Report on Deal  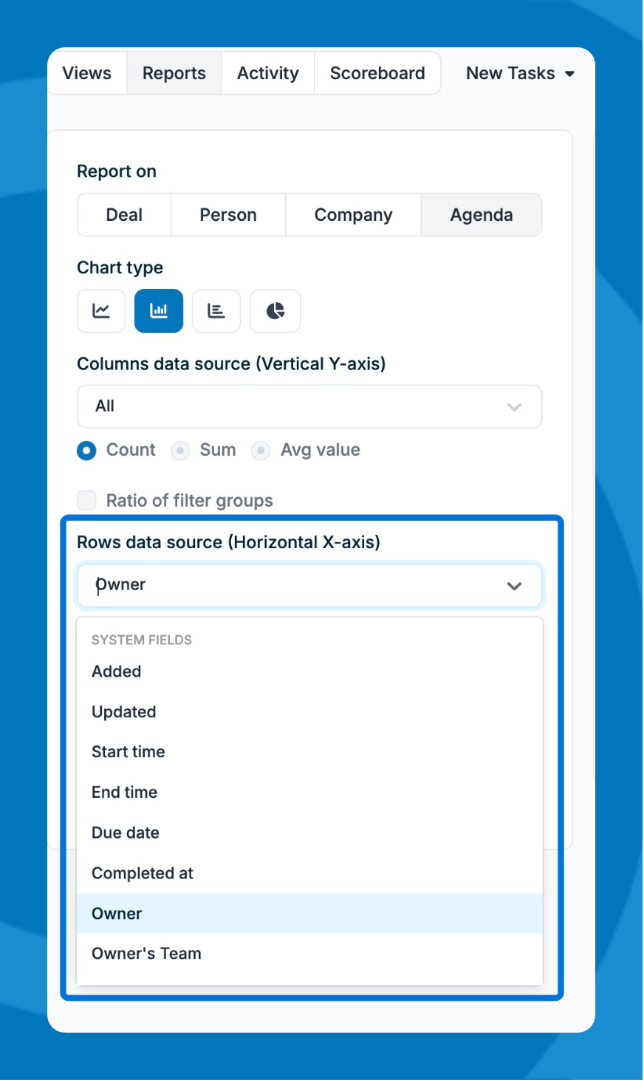(x=124, y=215)
